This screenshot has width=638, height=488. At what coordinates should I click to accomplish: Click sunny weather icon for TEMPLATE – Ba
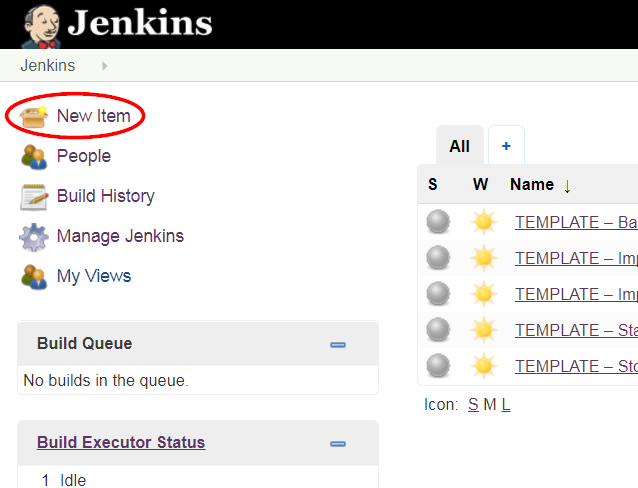pyautogui.click(x=483, y=222)
